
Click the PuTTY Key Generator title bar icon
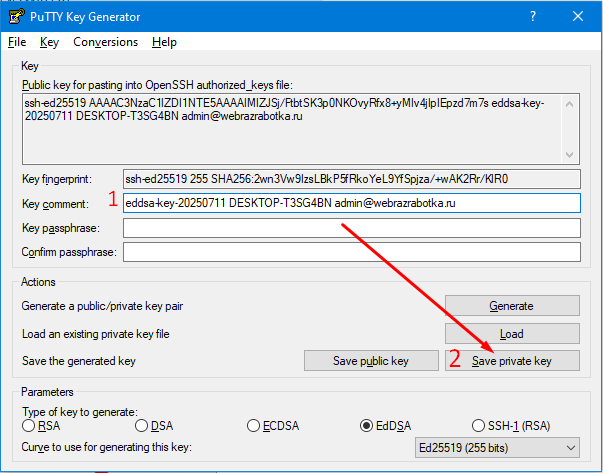(x=14, y=17)
